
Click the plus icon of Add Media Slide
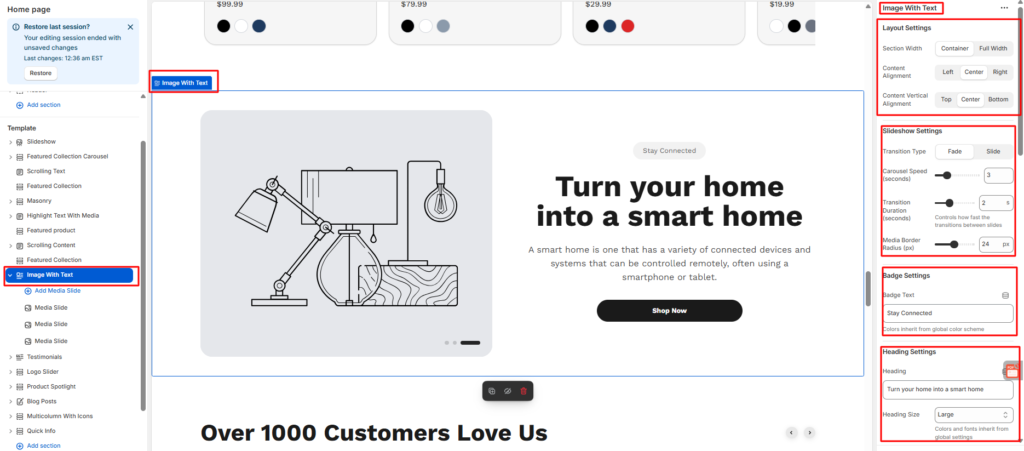27,291
